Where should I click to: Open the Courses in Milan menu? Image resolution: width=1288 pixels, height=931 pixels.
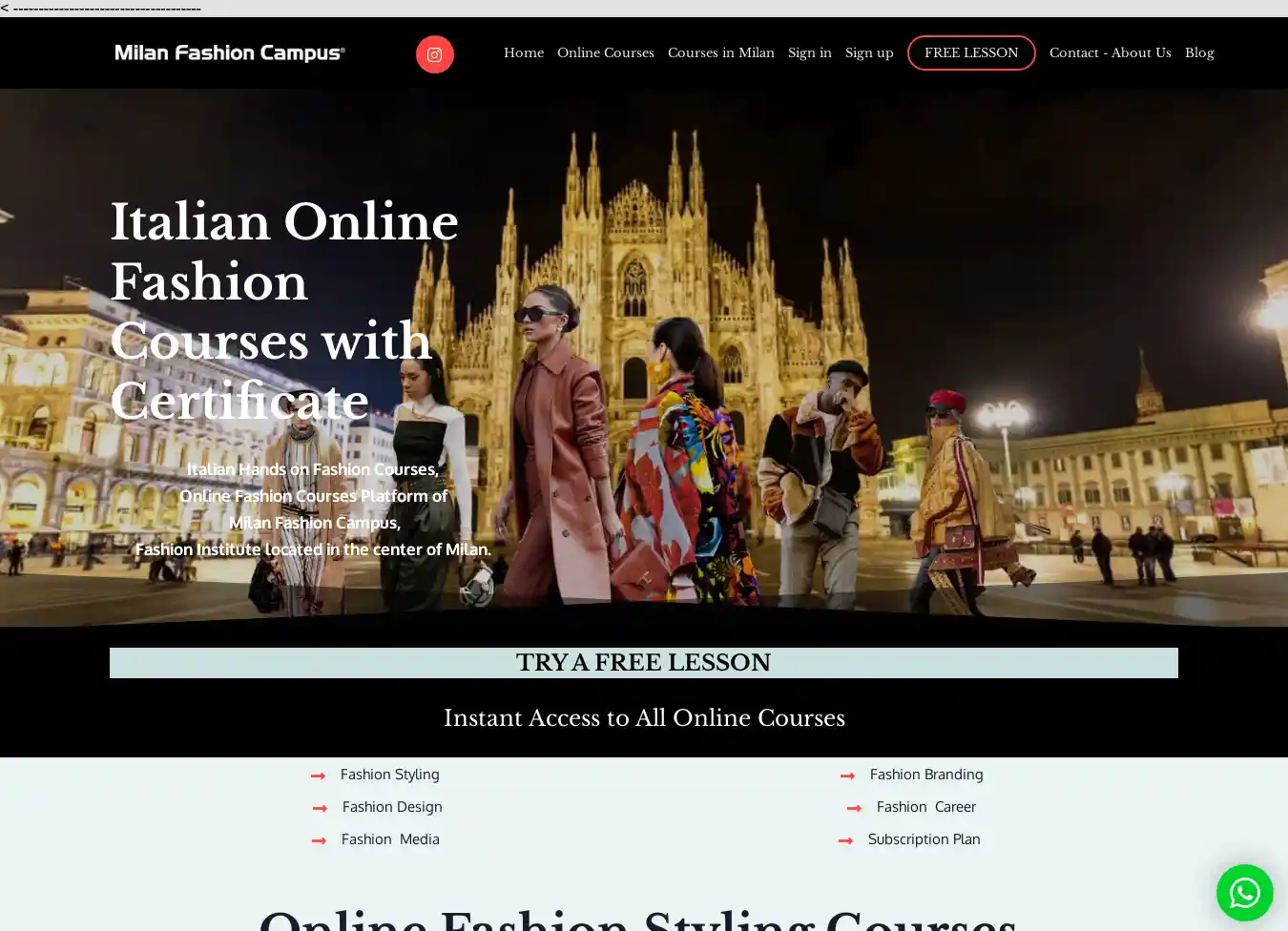[x=721, y=53]
